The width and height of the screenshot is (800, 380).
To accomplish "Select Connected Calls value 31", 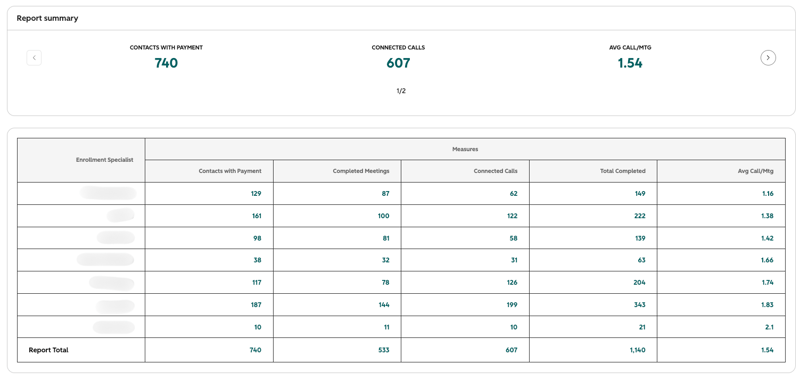I will [x=514, y=260].
